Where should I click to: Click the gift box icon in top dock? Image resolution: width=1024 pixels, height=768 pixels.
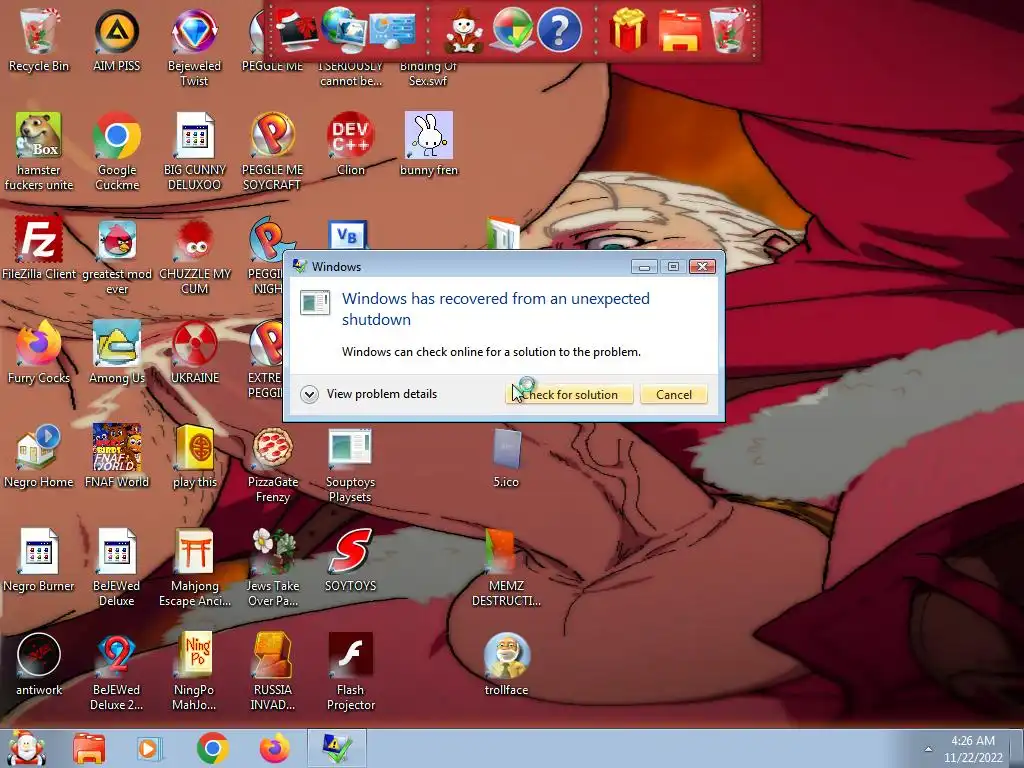(628, 30)
